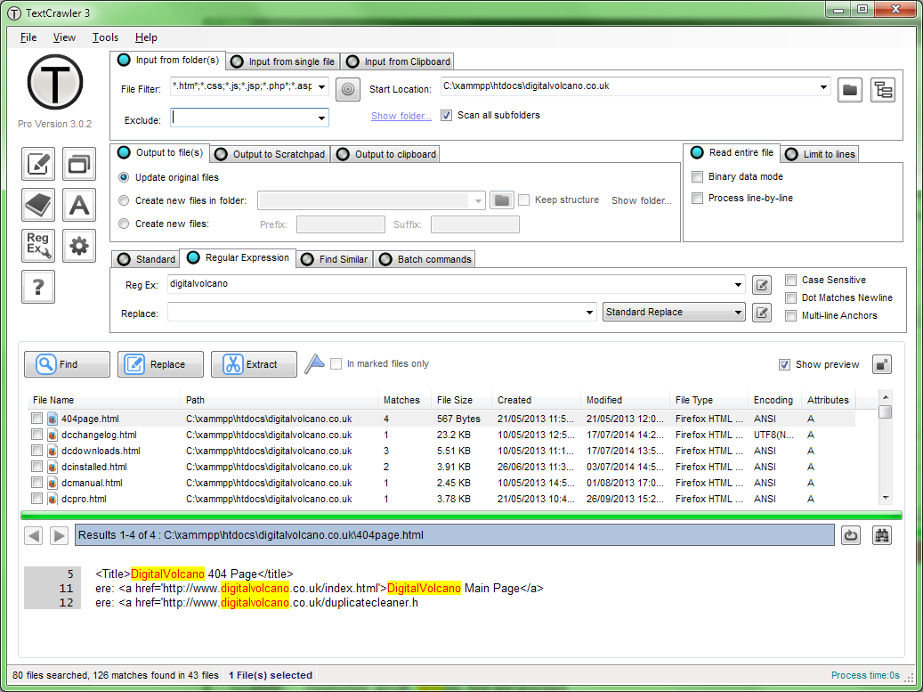This screenshot has width=923, height=692.
Task: Toggle Show preview checkbox
Action: pyautogui.click(x=785, y=365)
